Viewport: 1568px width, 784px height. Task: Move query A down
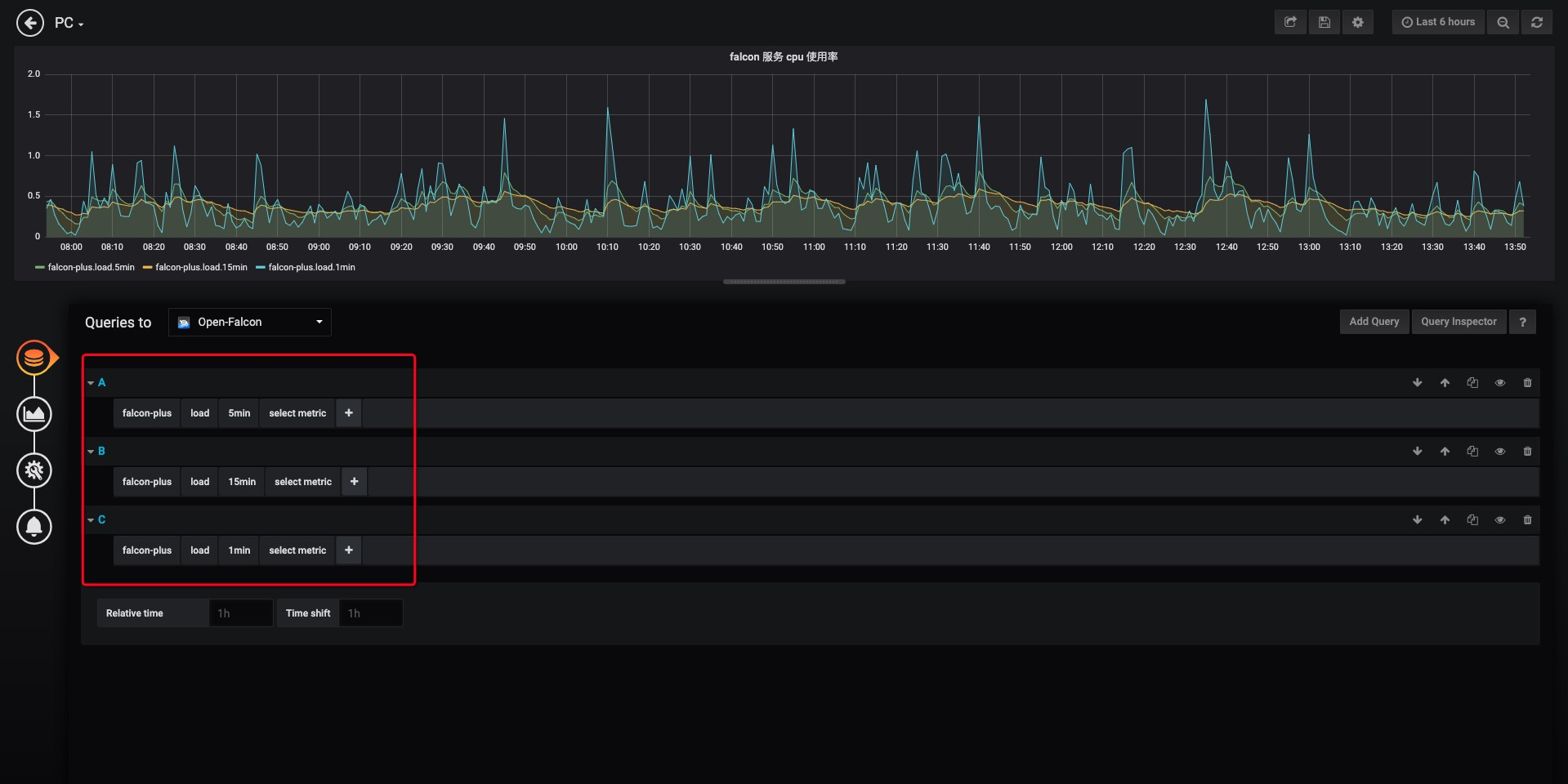pos(1418,382)
